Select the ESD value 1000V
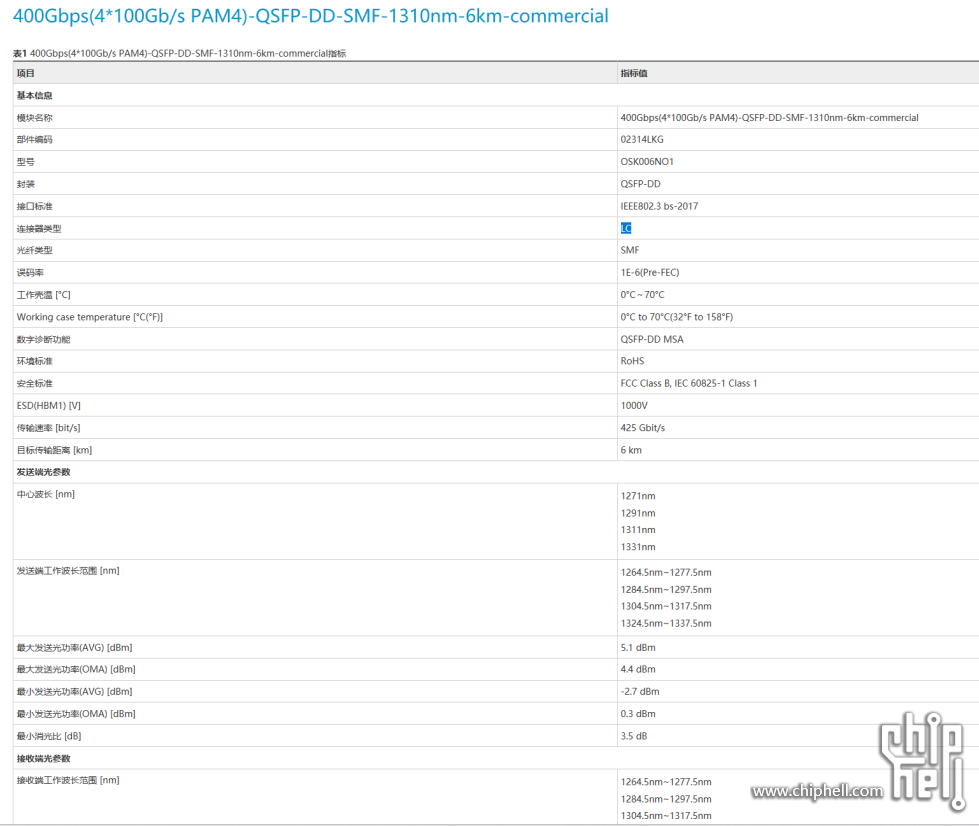The image size is (979, 826). (x=634, y=406)
